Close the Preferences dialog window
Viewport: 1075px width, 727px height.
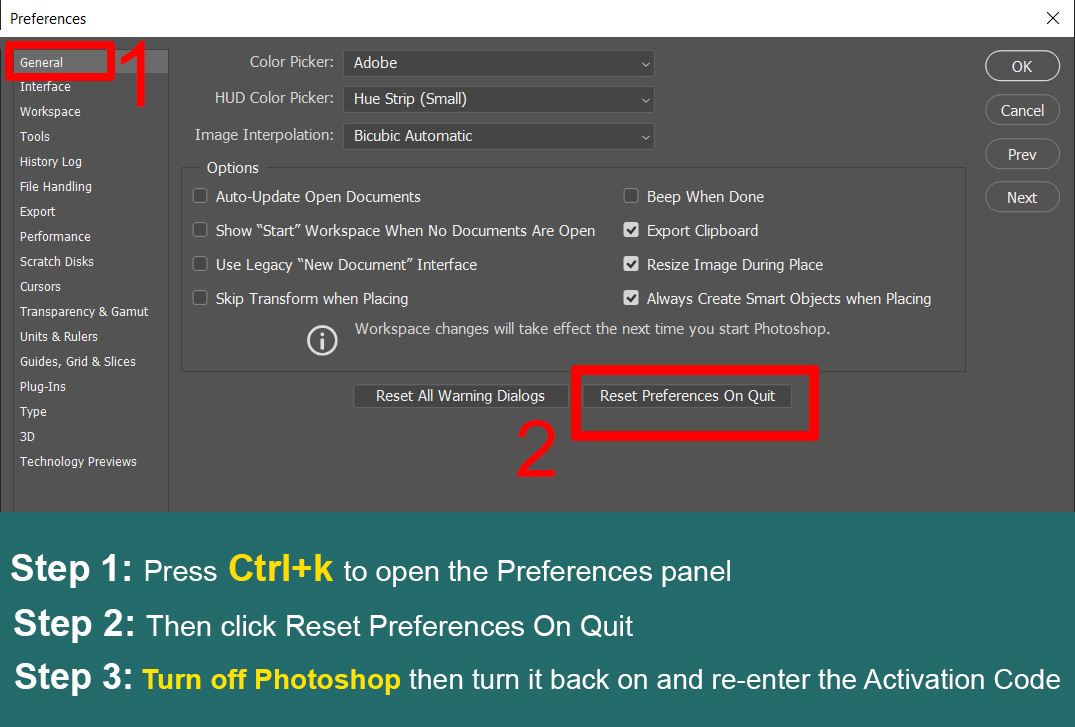[x=1052, y=18]
